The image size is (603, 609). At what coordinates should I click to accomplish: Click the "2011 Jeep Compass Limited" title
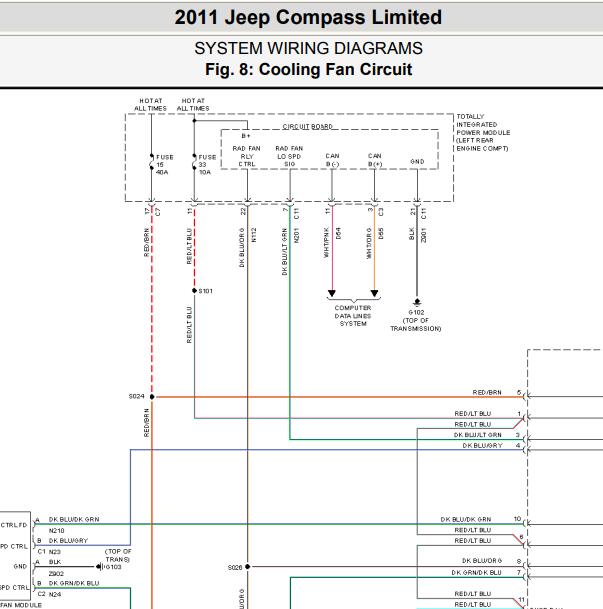click(x=308, y=17)
